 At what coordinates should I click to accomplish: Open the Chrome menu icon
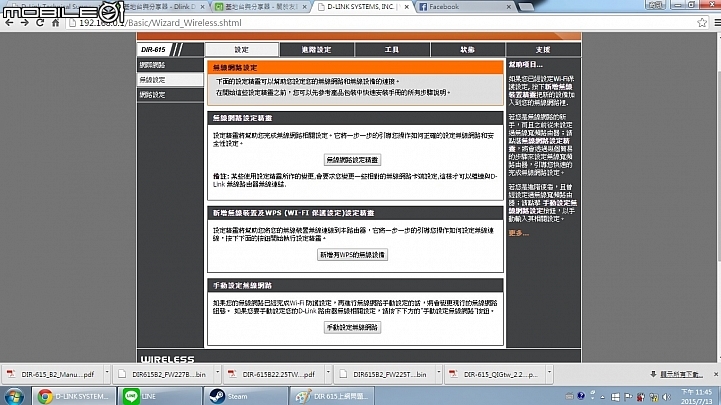pyautogui.click(x=717, y=23)
